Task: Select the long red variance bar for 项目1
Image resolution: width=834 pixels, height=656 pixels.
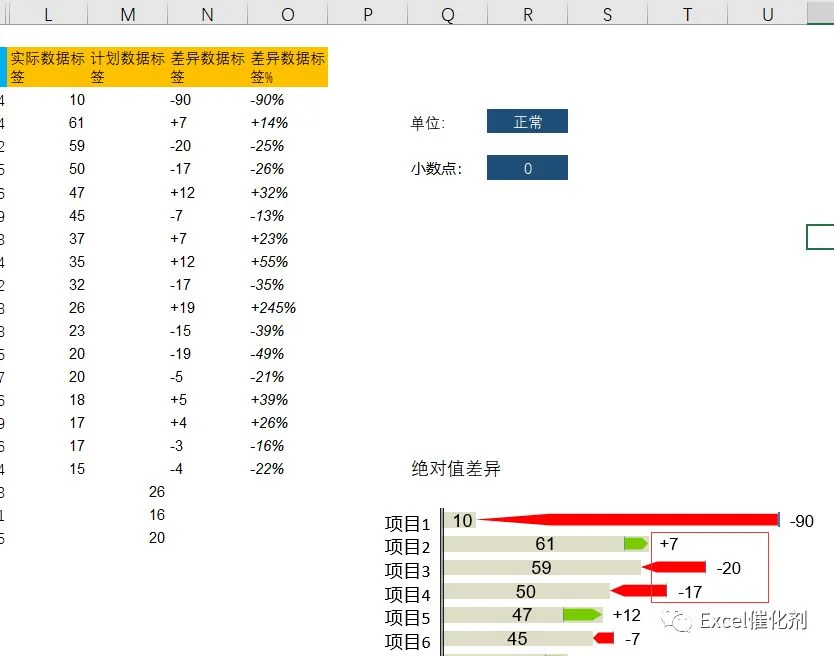Action: 628,520
